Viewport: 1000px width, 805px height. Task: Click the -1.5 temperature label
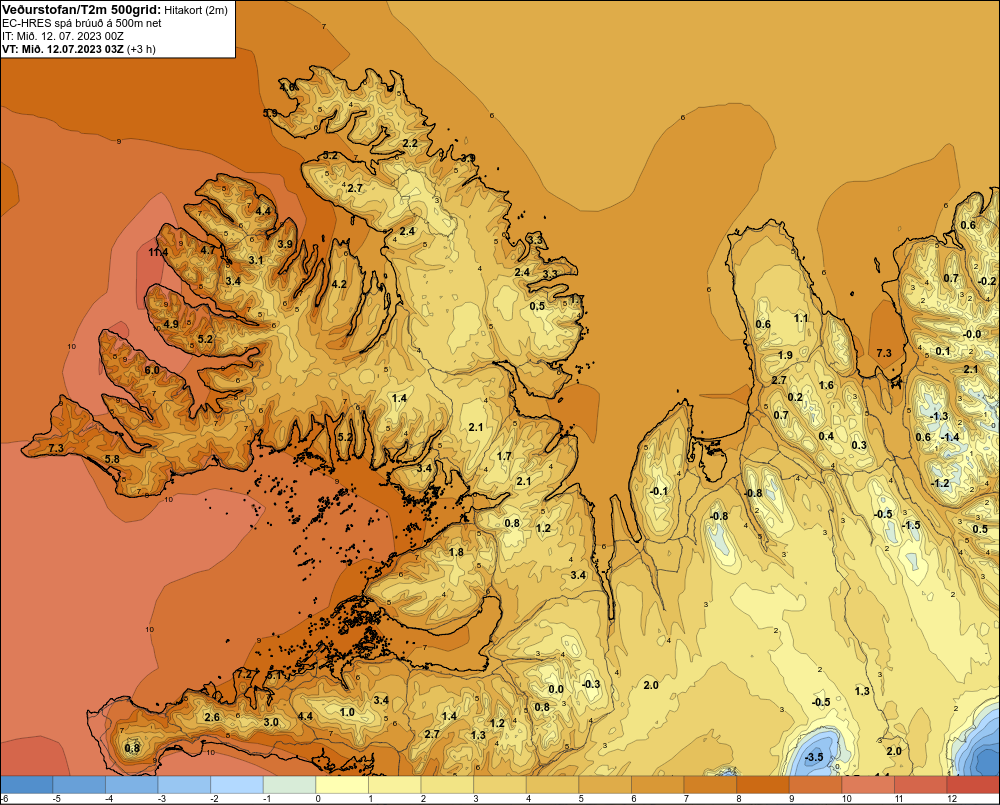[x=911, y=525]
